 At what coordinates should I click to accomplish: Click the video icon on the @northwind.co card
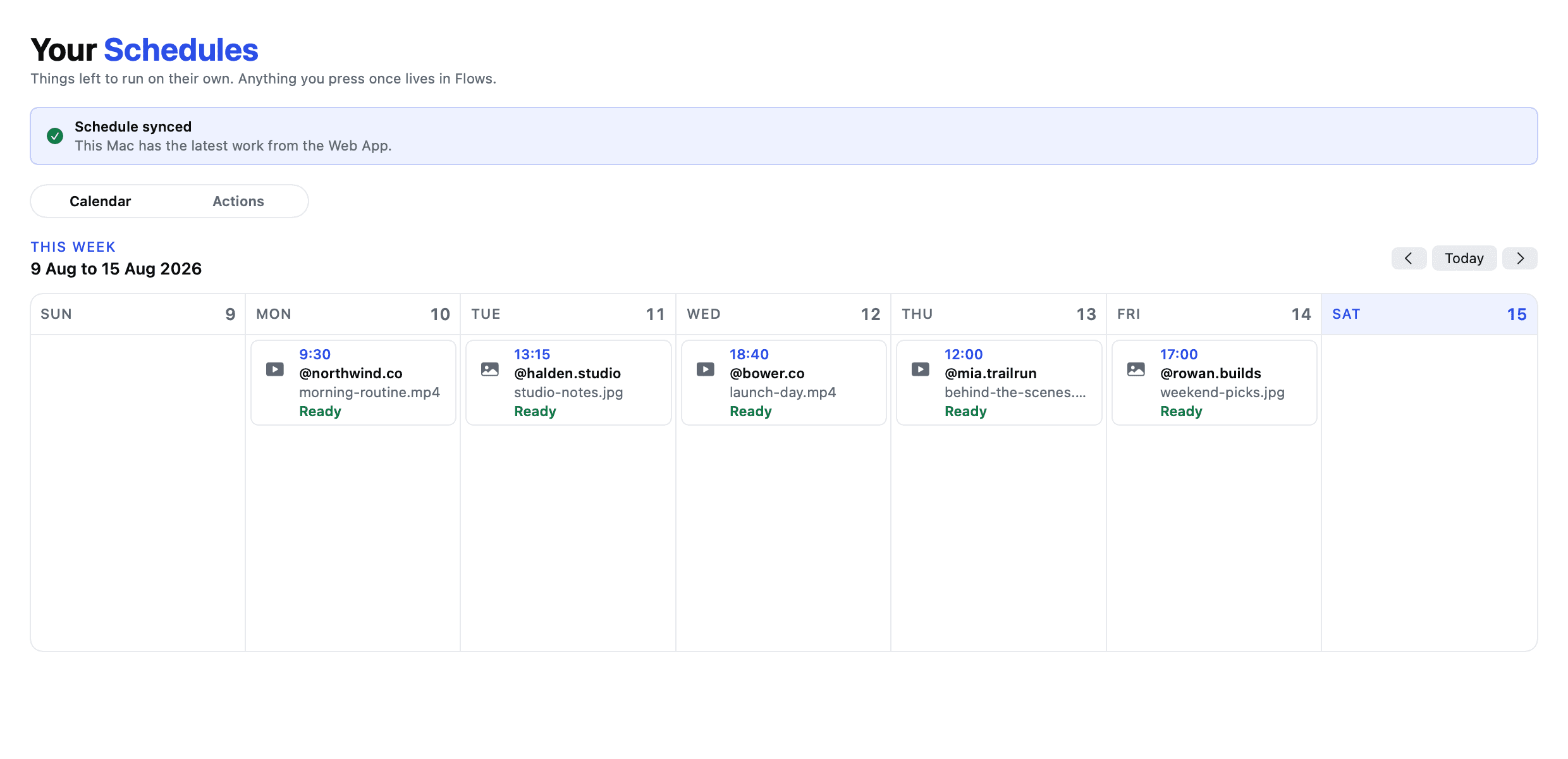pyautogui.click(x=274, y=369)
